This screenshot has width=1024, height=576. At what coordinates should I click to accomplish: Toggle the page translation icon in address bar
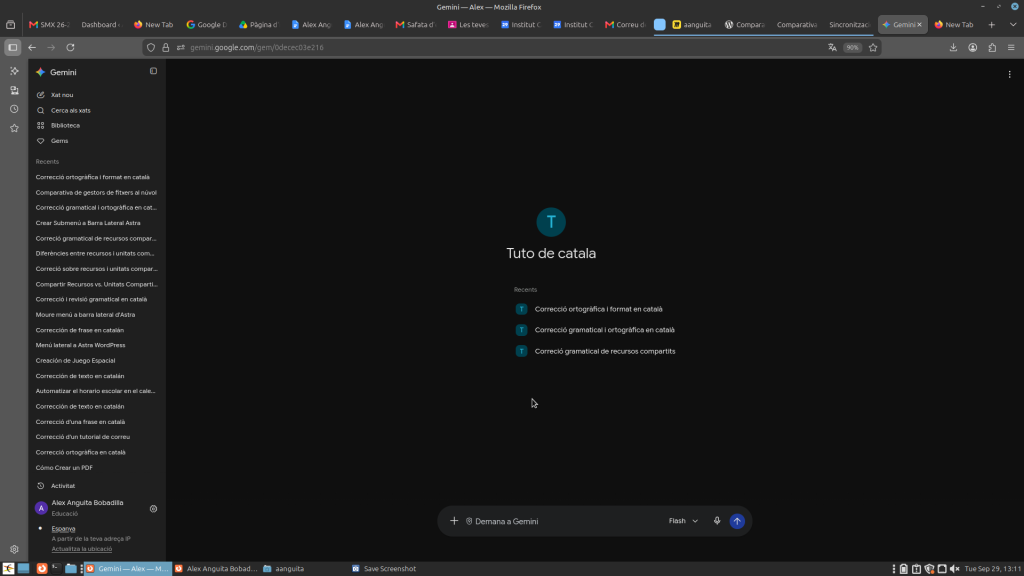tap(832, 48)
